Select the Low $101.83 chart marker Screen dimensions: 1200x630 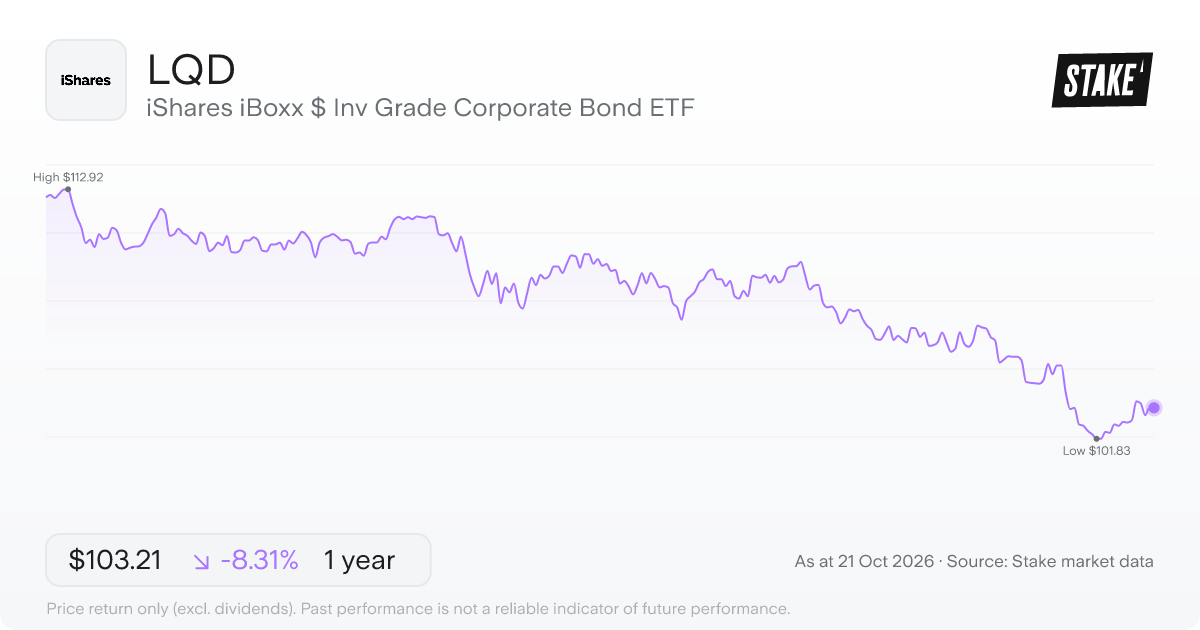(x=1097, y=438)
